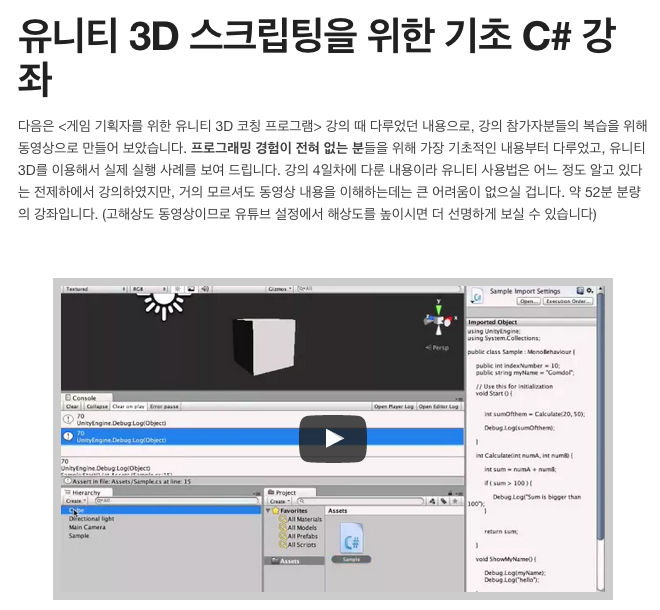The width and height of the screenshot is (660, 610).
Task: Click the Project panel lock icon
Action: click(450, 493)
